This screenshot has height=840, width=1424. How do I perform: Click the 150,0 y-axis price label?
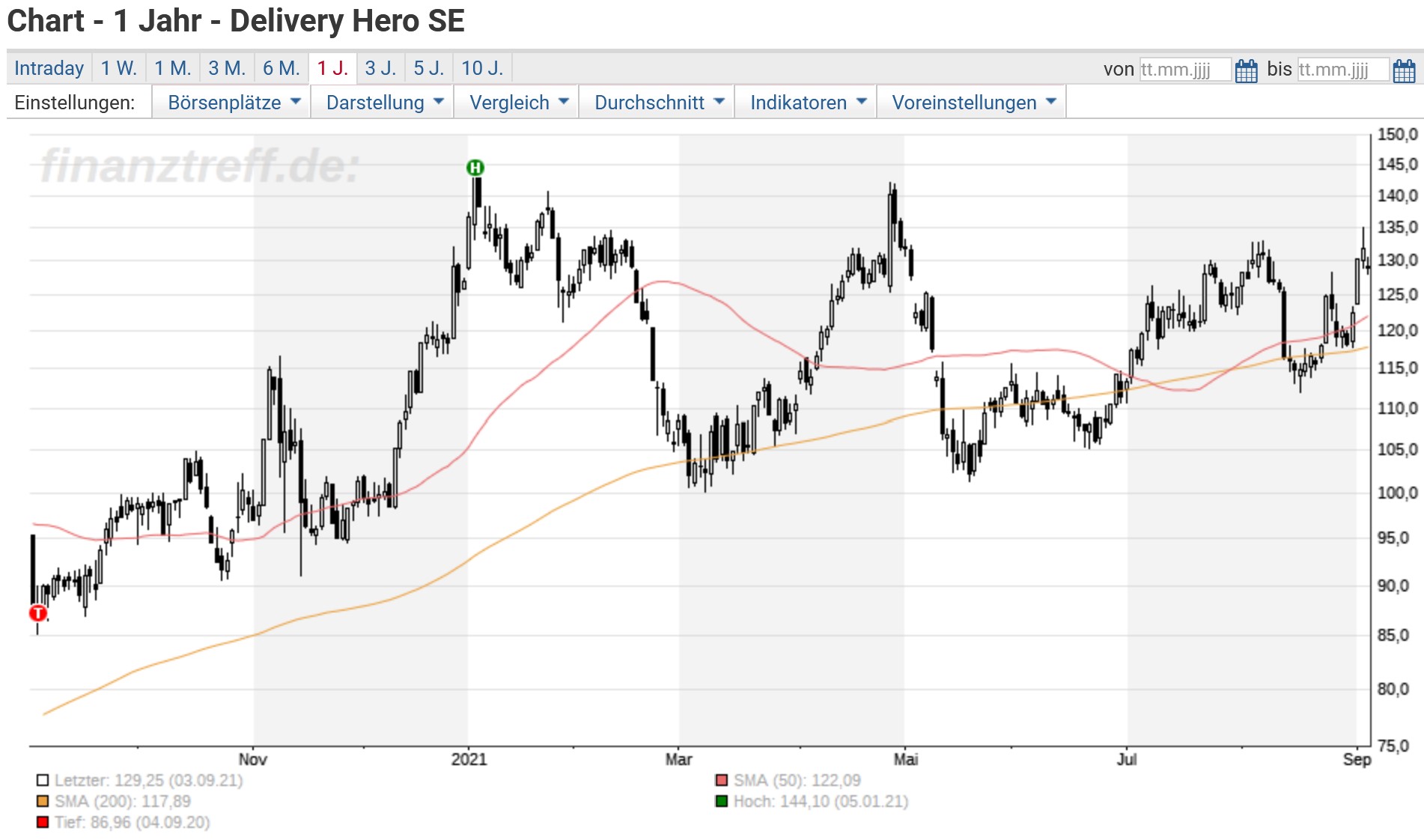coord(1398,134)
